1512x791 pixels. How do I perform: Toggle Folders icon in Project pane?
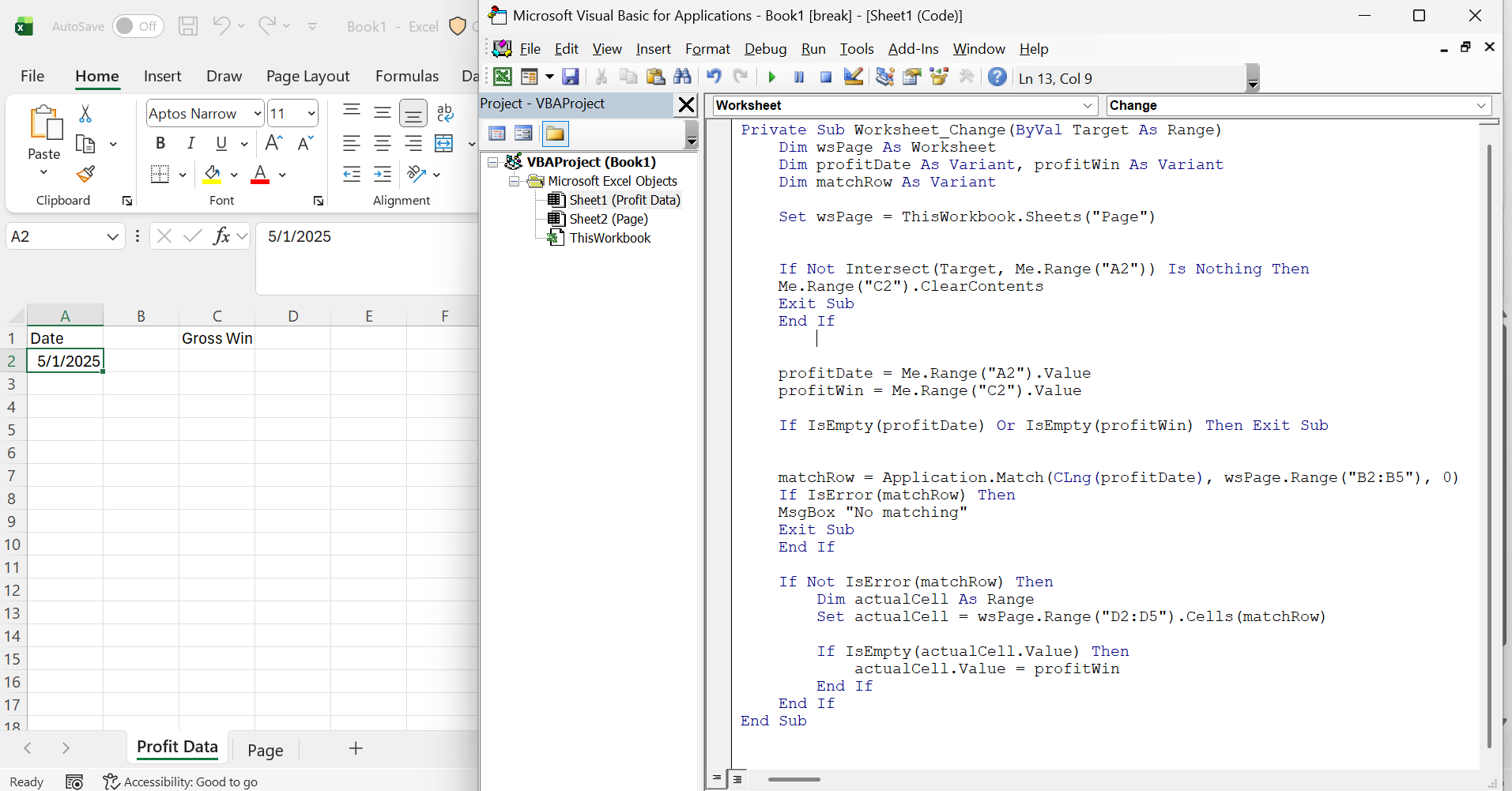555,134
